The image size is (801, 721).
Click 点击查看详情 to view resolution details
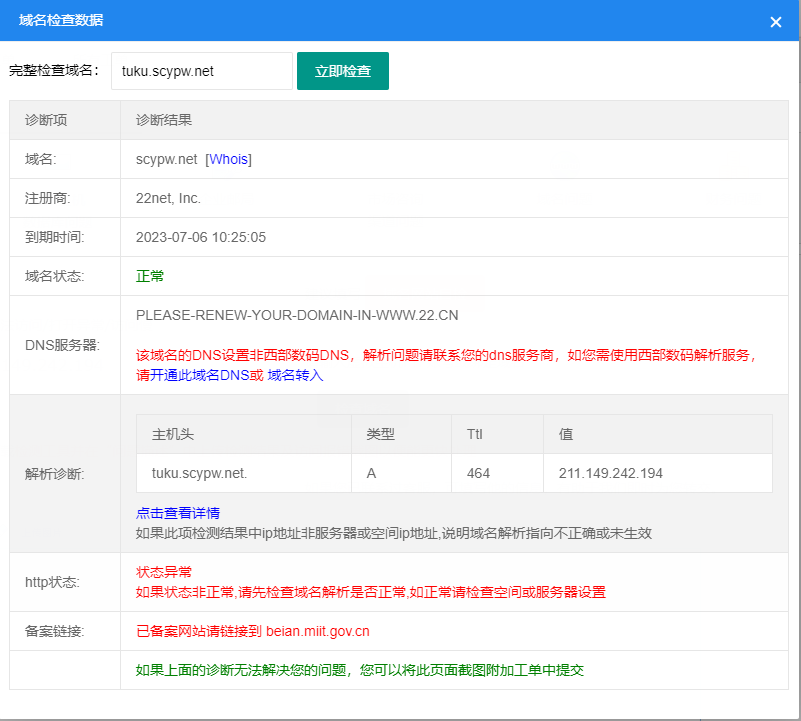pos(178,513)
